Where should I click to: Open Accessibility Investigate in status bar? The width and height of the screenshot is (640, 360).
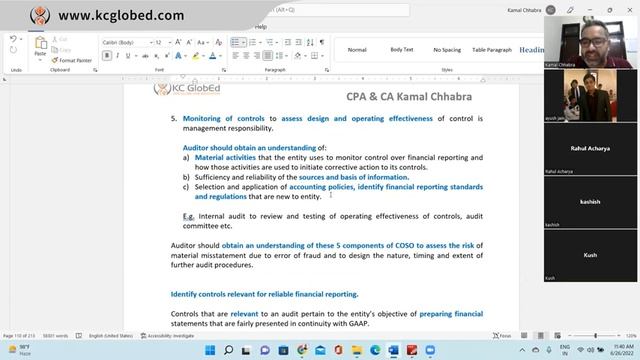pos(167,336)
